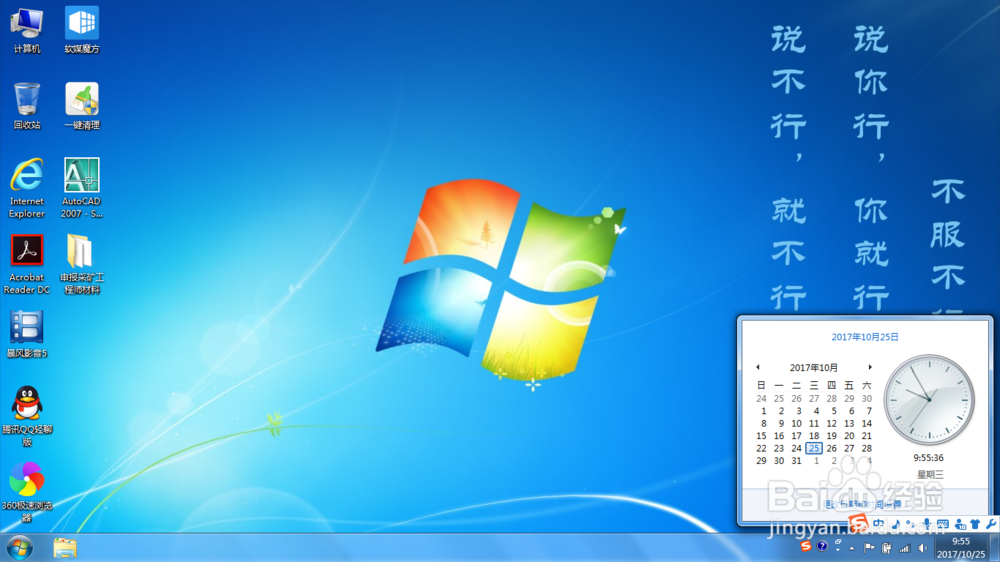Click the 一键清理 cleanup icon

pyautogui.click(x=82, y=106)
